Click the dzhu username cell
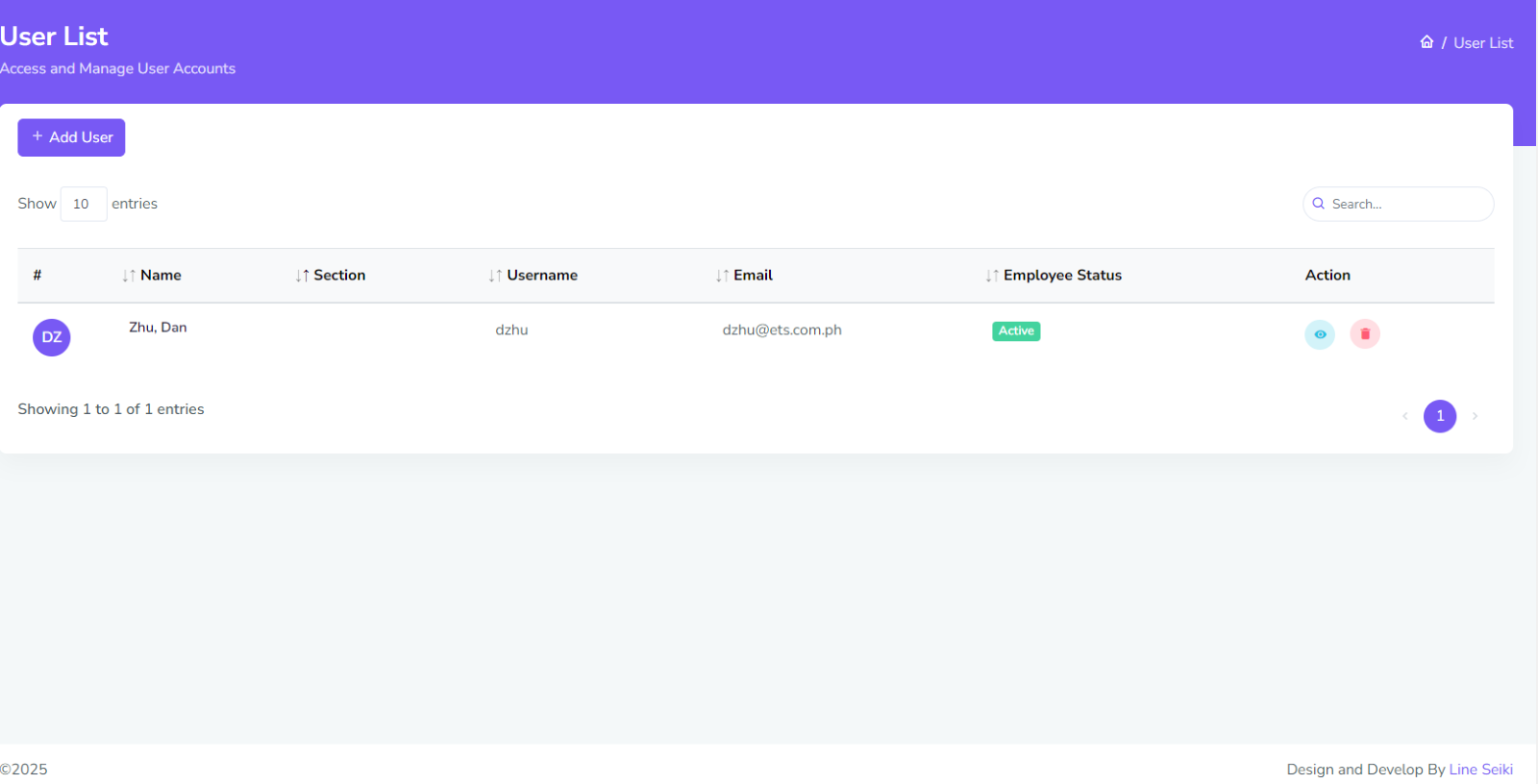The width and height of the screenshot is (1538, 784). [x=511, y=330]
